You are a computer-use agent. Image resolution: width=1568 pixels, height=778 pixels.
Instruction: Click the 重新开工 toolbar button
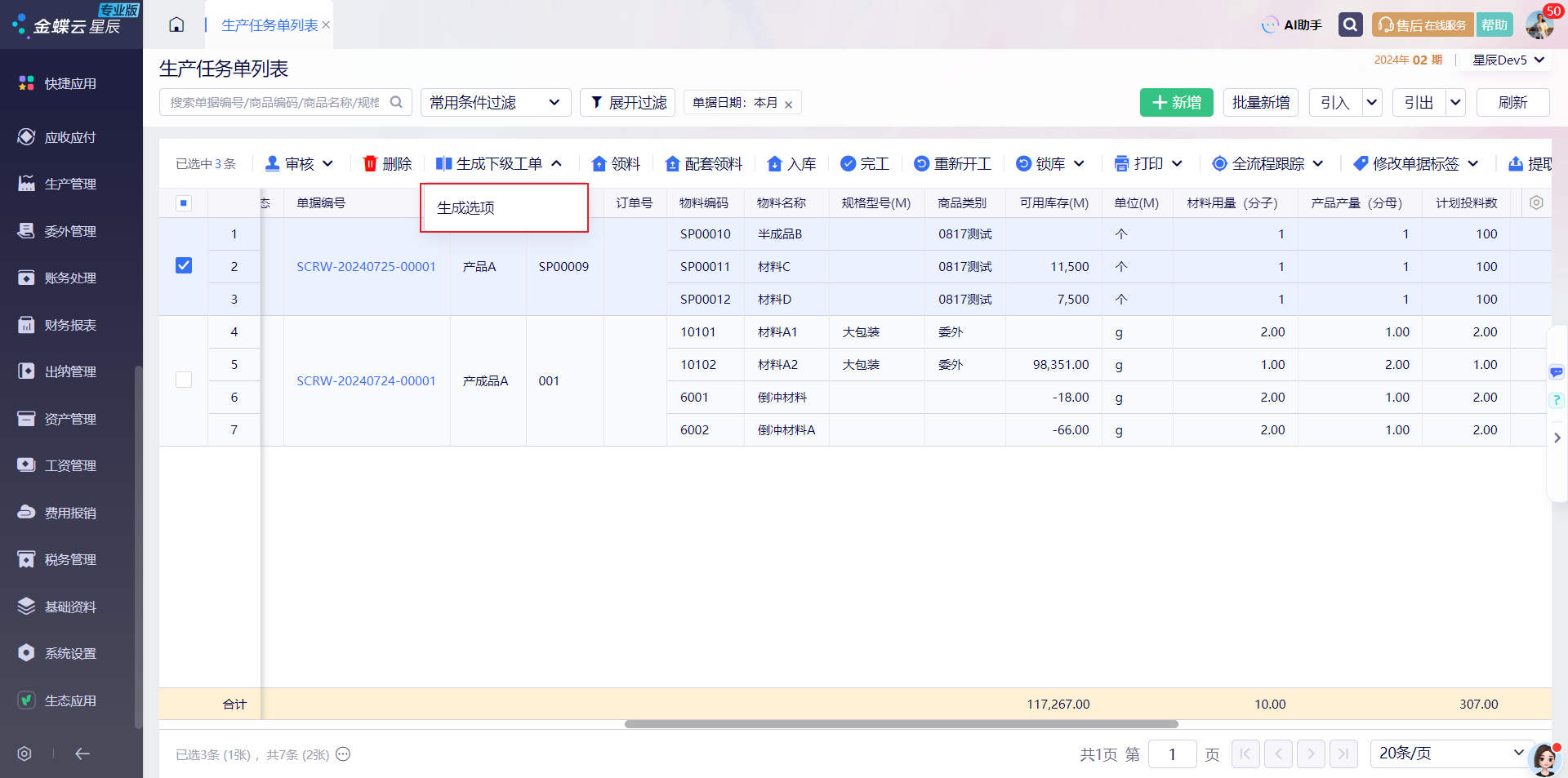pyautogui.click(x=952, y=164)
